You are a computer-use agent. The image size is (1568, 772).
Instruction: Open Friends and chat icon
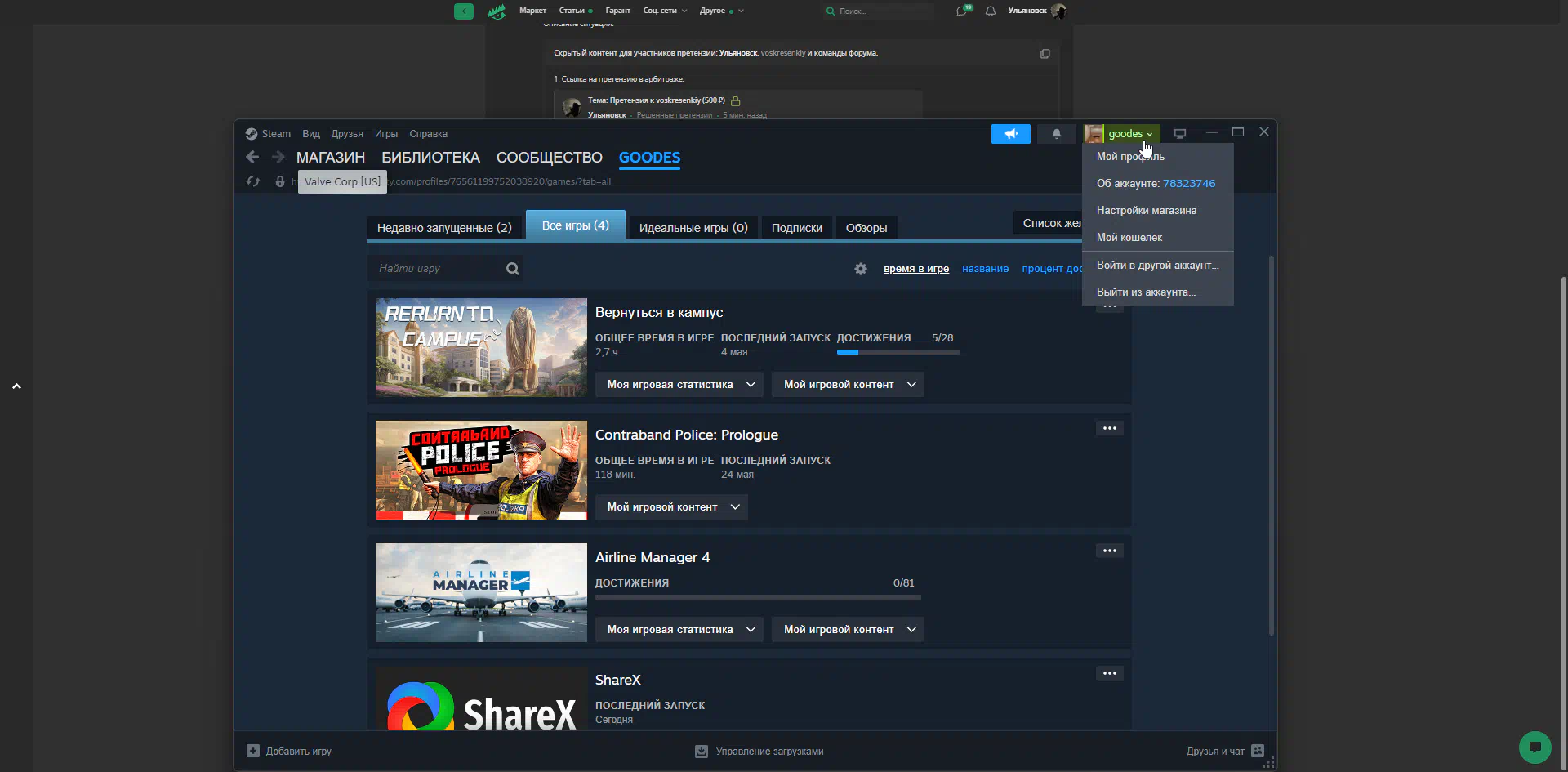click(x=1258, y=751)
